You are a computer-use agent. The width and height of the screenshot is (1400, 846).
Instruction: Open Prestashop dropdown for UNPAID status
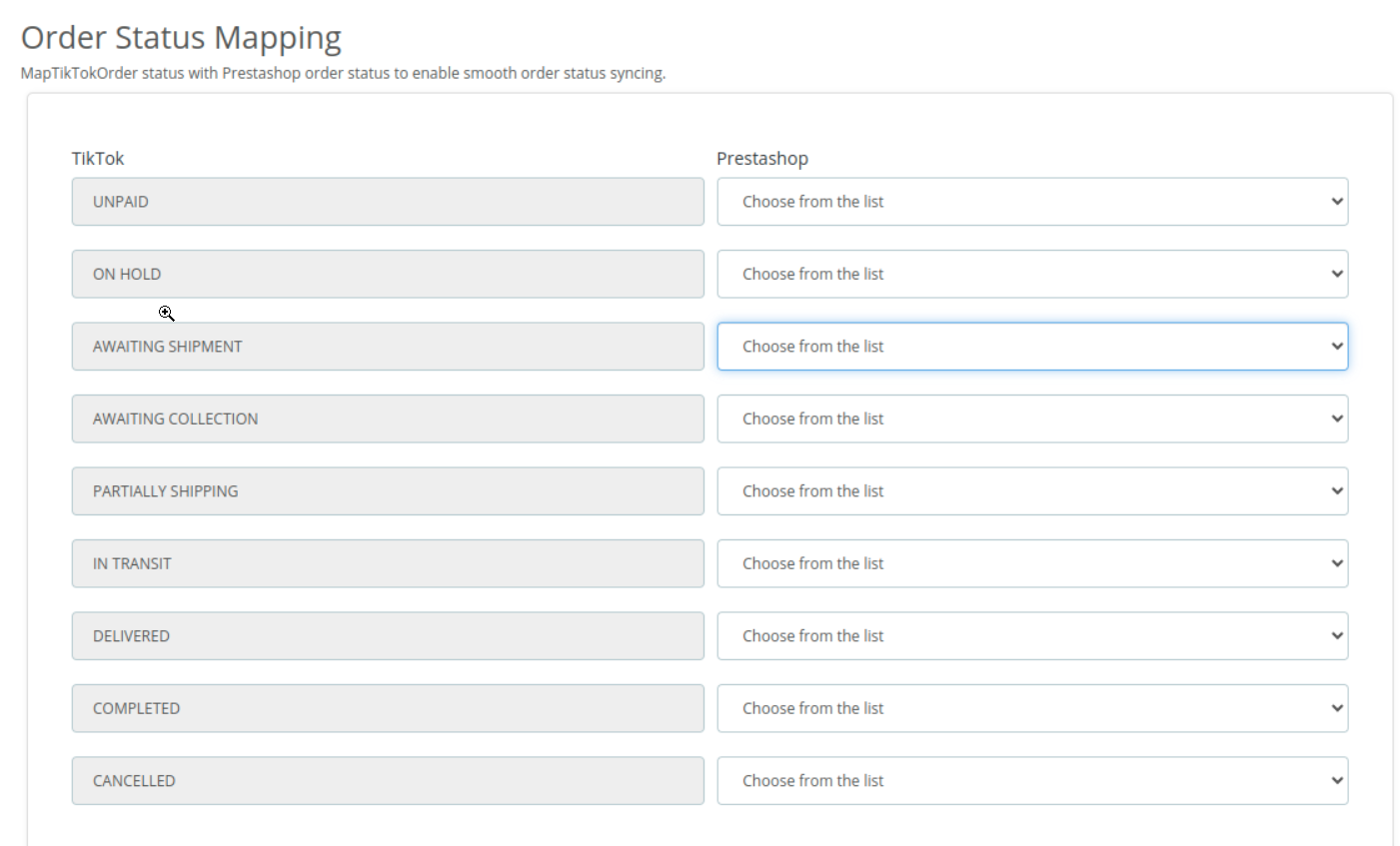[1032, 202]
